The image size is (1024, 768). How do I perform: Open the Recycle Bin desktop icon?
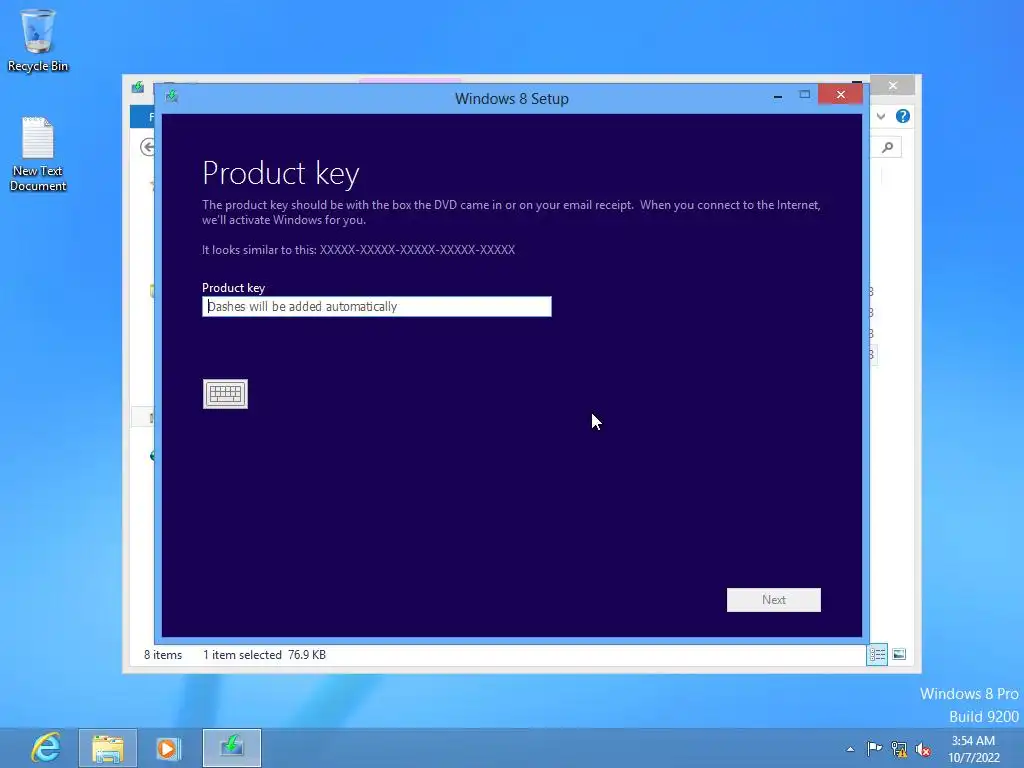click(x=38, y=40)
